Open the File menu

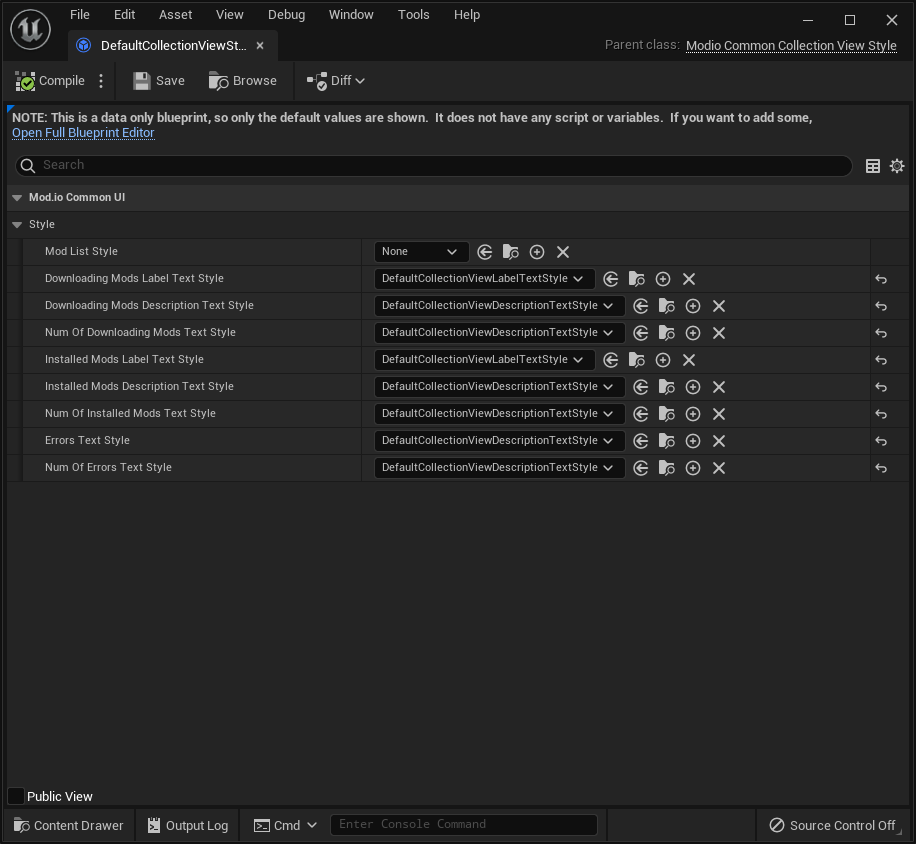click(x=80, y=15)
